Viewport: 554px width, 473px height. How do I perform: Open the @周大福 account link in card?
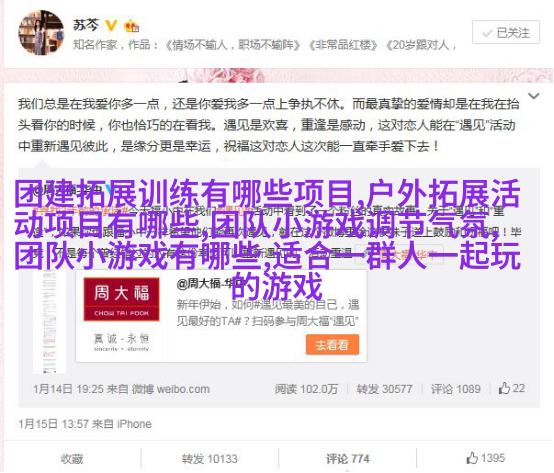pyautogui.click(x=210, y=283)
